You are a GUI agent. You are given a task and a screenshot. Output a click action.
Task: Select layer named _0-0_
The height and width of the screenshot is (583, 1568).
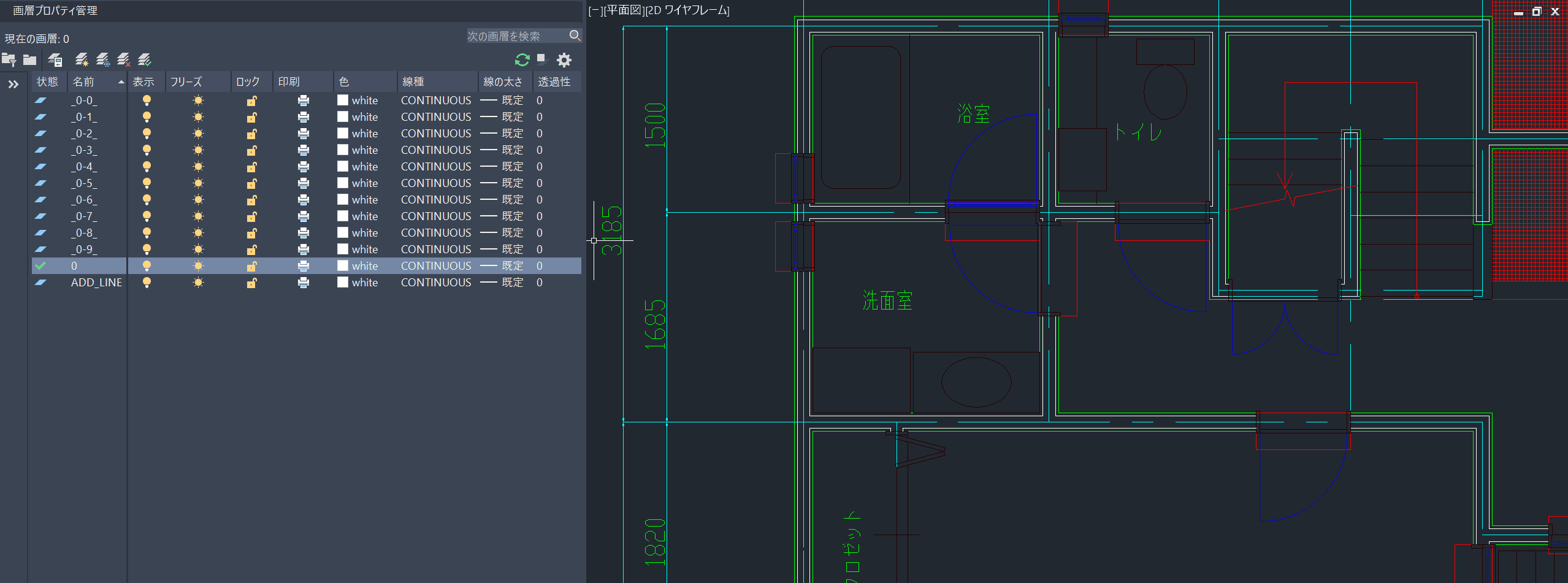pos(84,100)
